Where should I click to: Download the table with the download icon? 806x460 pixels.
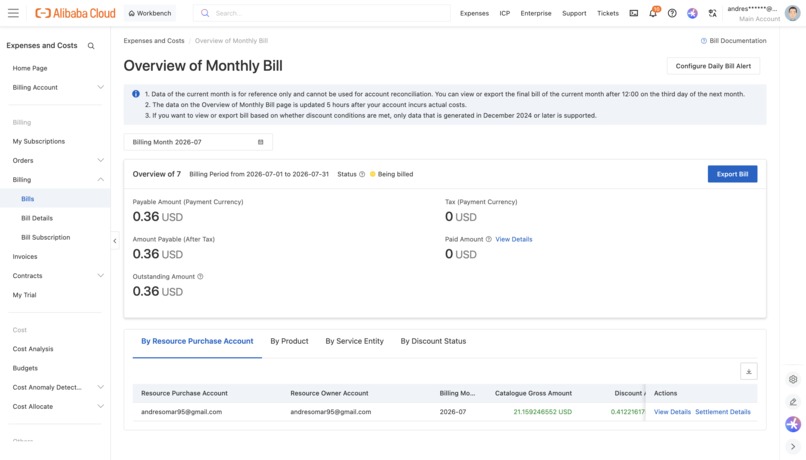click(x=748, y=371)
